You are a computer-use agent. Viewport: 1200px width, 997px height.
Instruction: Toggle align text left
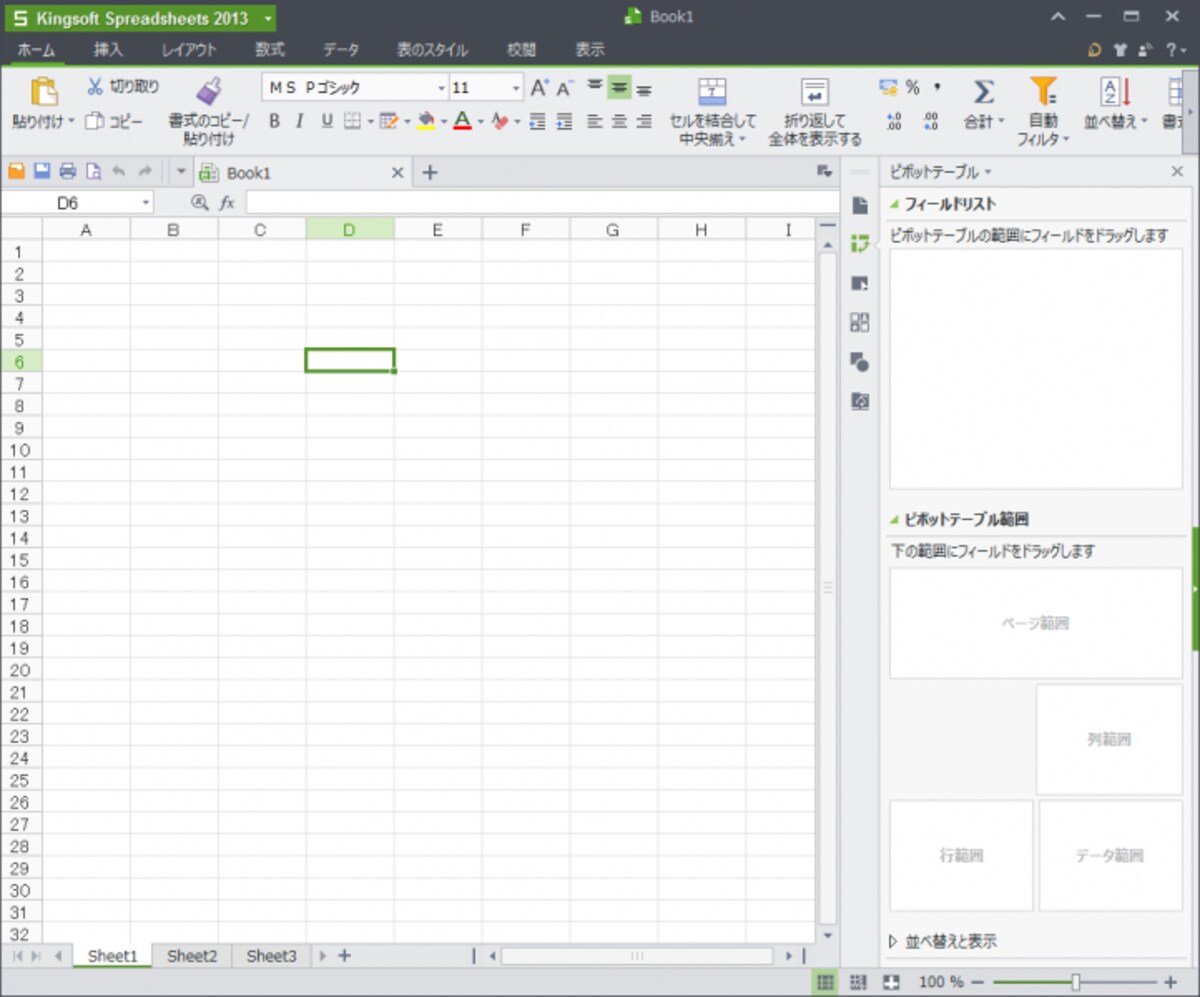click(594, 121)
